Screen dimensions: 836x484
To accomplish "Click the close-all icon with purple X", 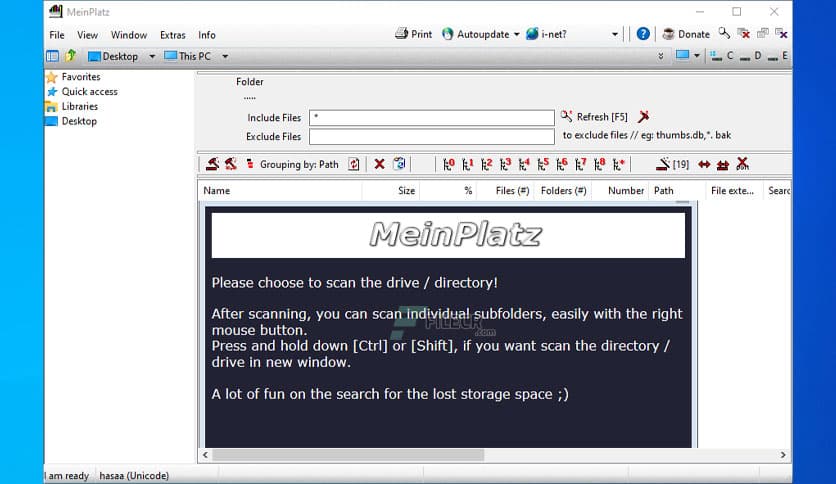I will point(782,34).
